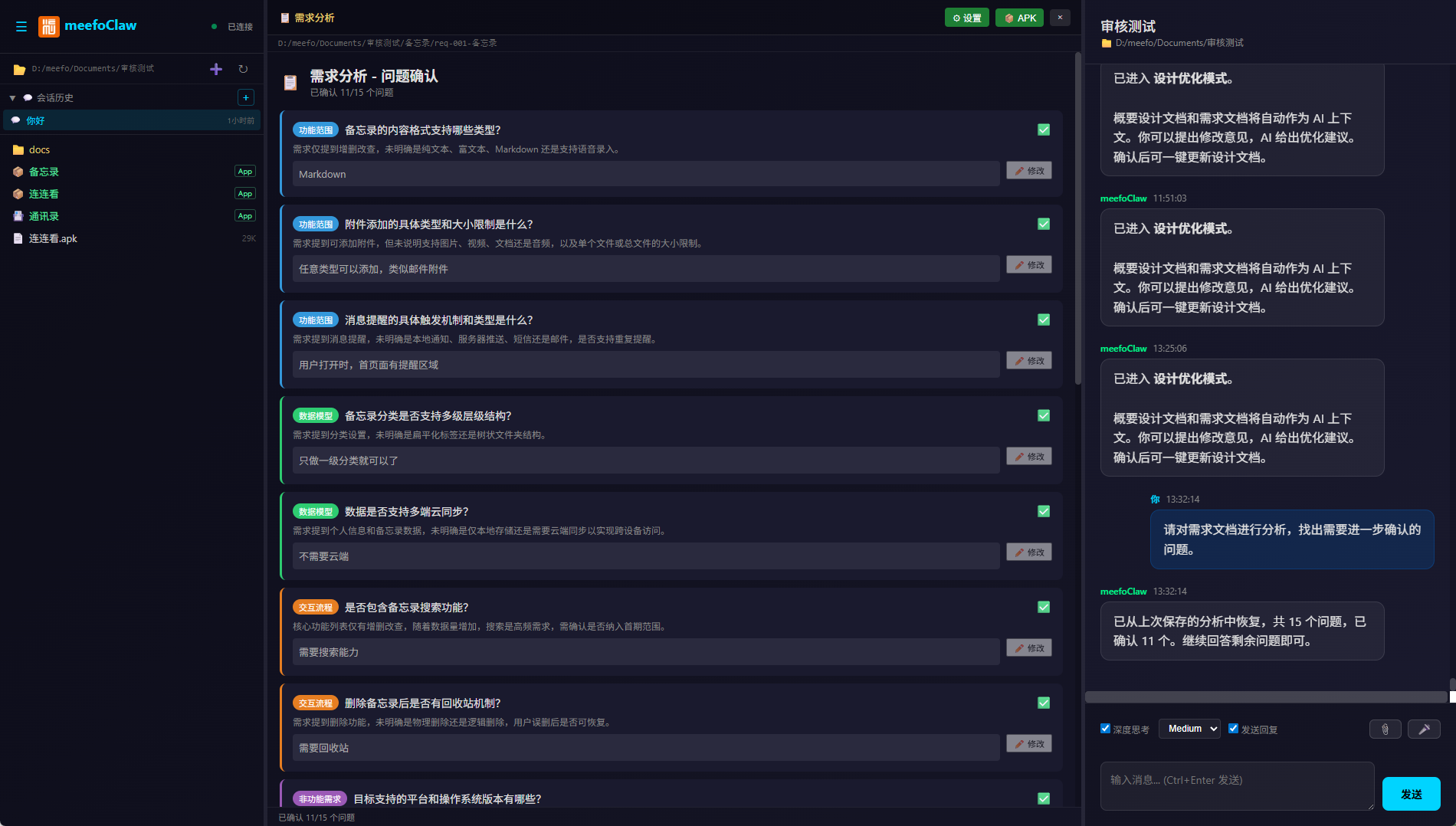Toggle the checkmark on 消息提醒 question
1456x826 pixels.
coord(1044,320)
